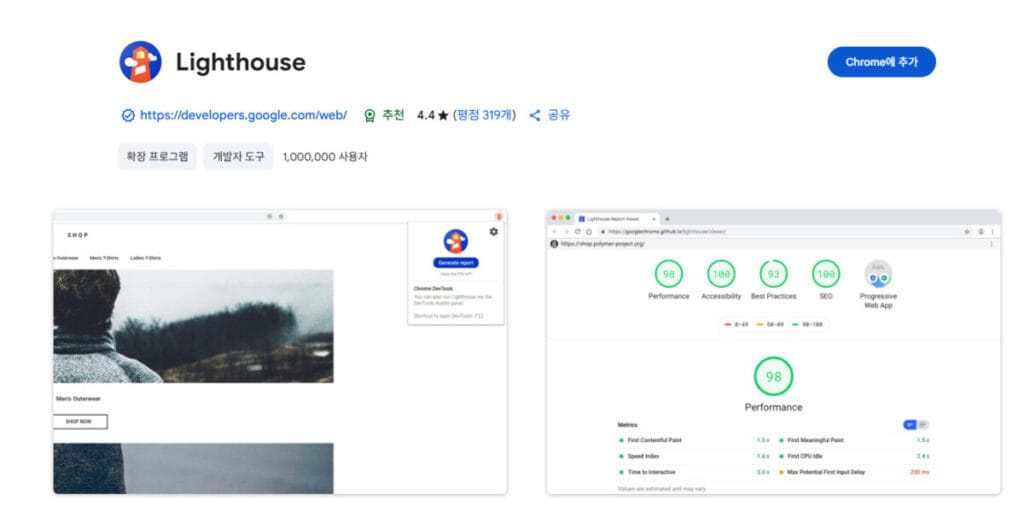Click the SHOP NOW button in preview

[79, 421]
